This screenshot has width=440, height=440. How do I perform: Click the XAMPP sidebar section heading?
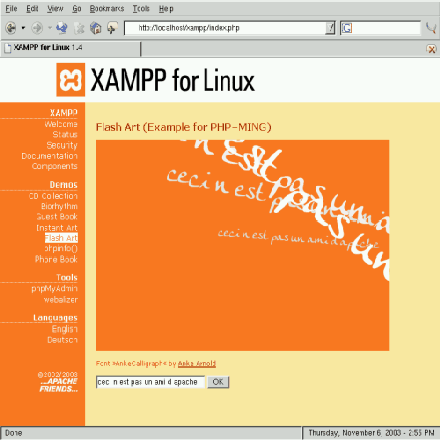pyautogui.click(x=64, y=113)
